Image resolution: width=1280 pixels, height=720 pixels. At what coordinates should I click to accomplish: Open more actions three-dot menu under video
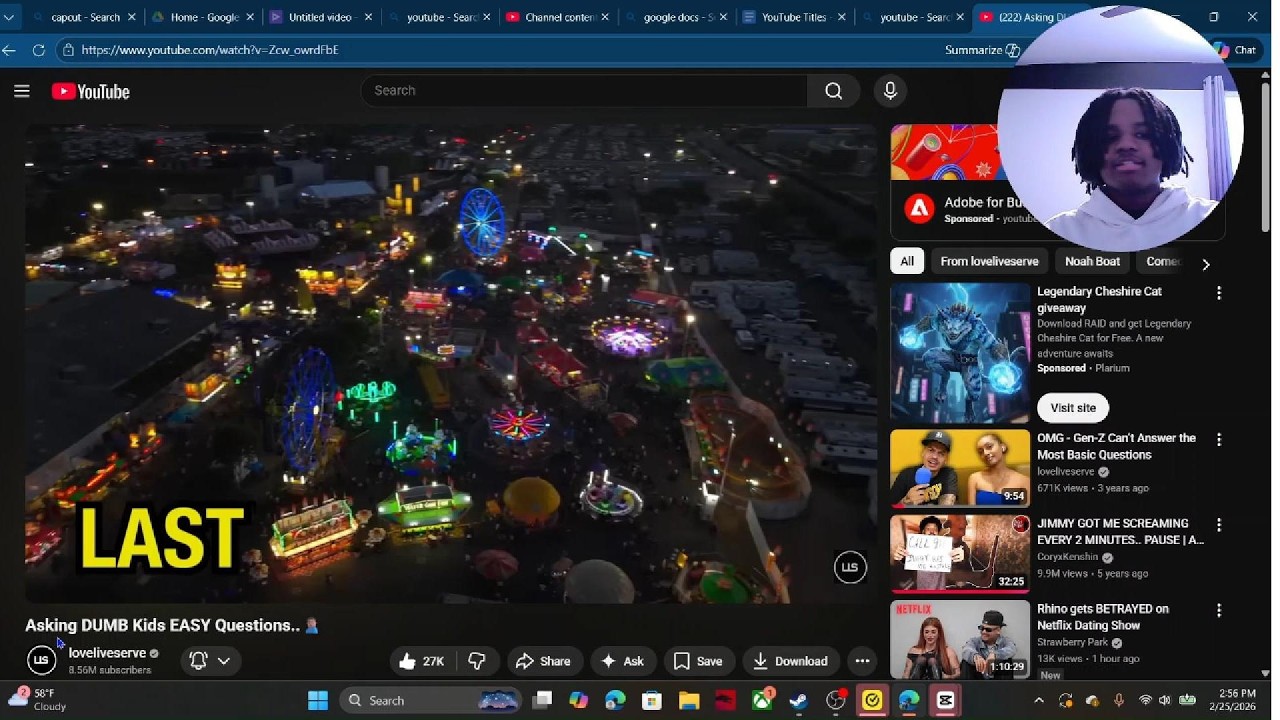coord(862,661)
